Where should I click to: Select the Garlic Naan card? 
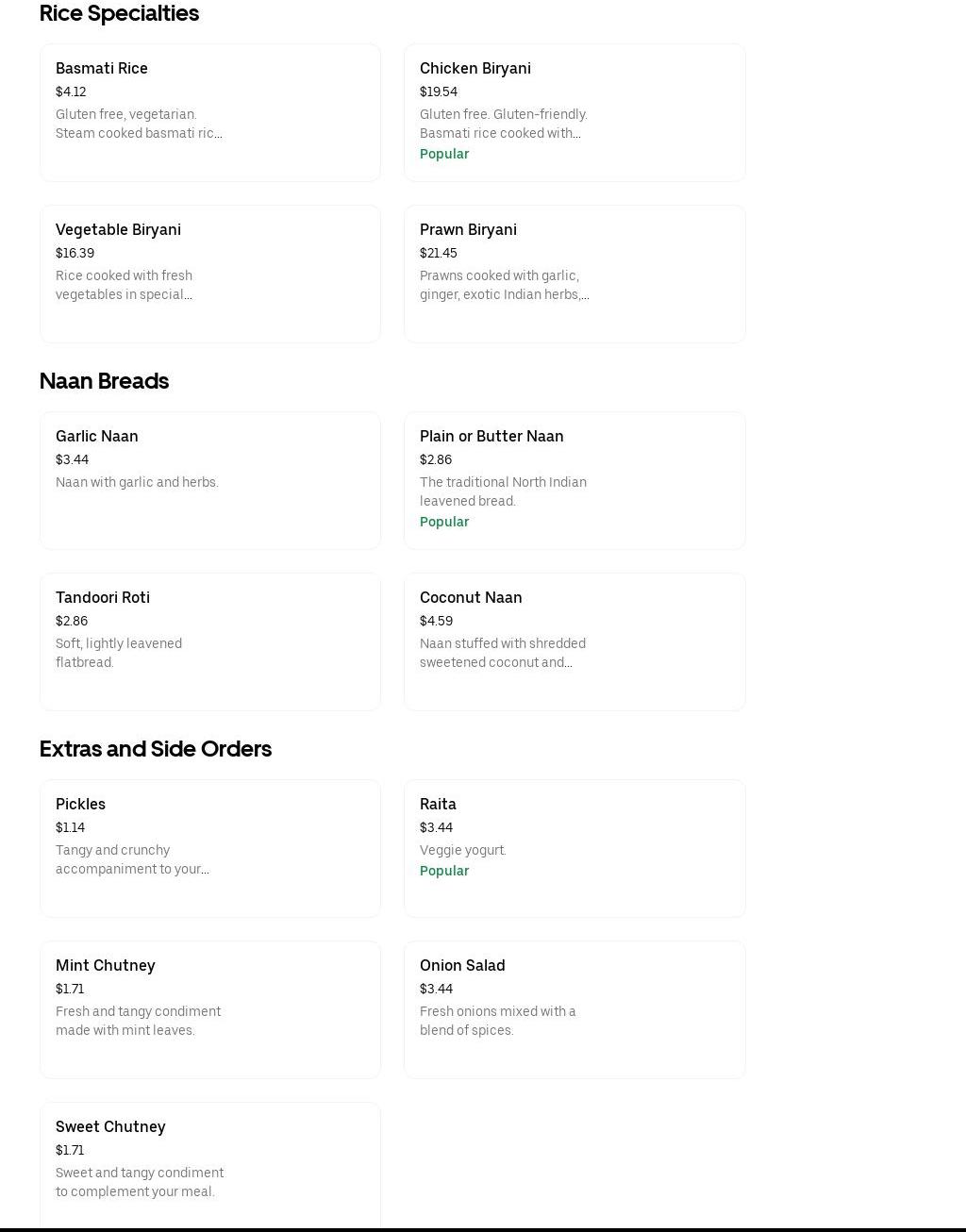tap(209, 480)
